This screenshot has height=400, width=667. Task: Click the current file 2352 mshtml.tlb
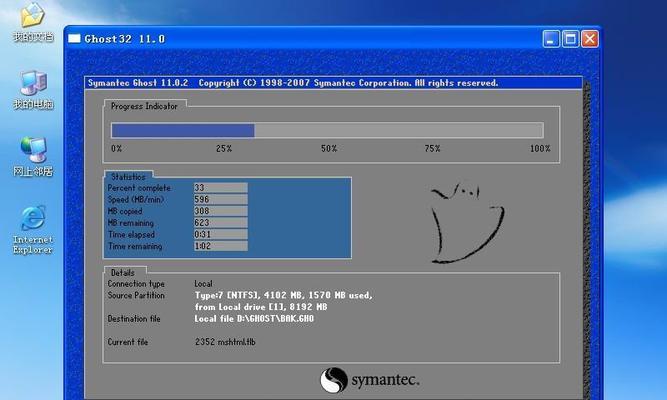click(225, 342)
